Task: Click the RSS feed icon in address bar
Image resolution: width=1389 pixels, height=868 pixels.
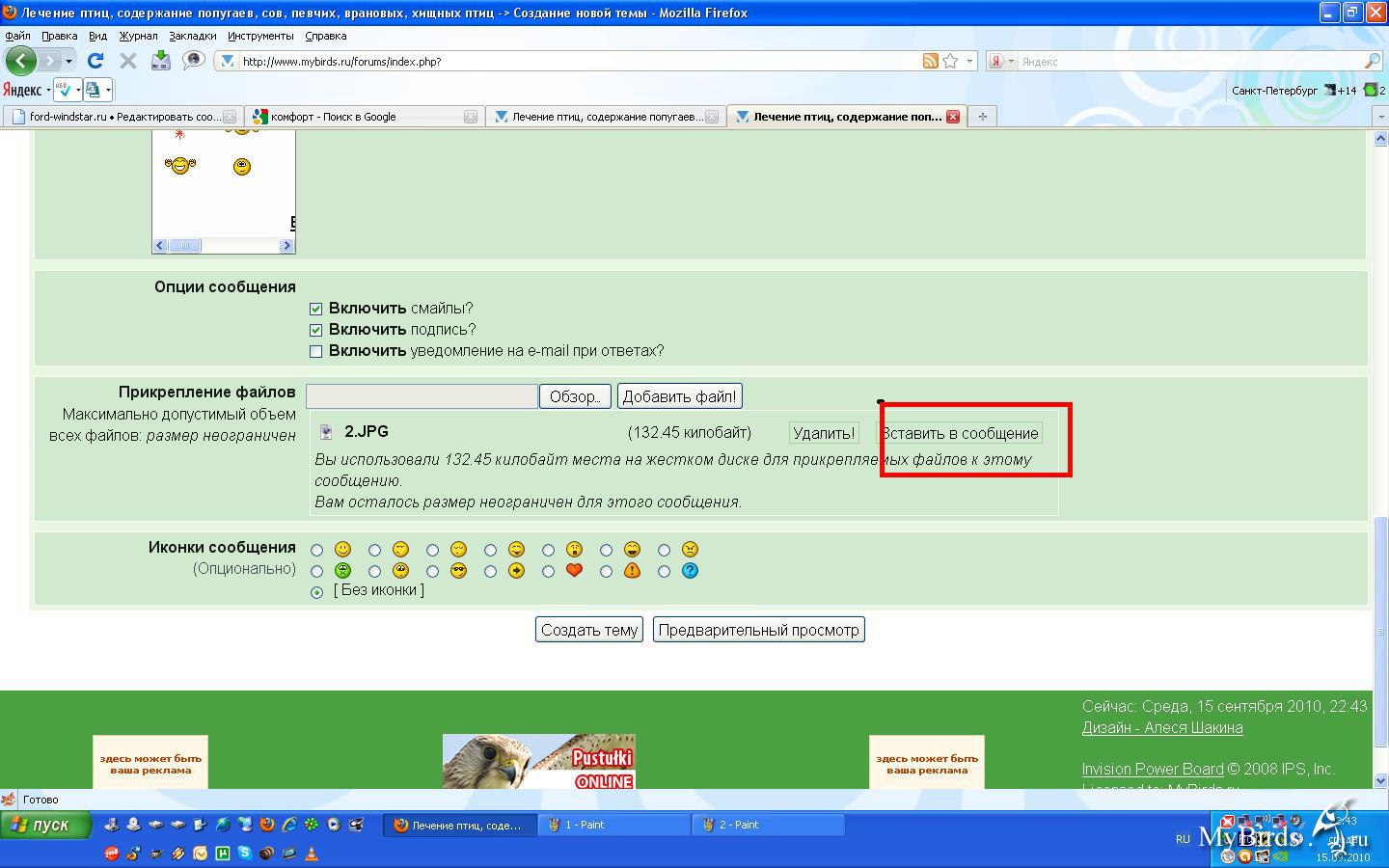Action: click(x=930, y=61)
